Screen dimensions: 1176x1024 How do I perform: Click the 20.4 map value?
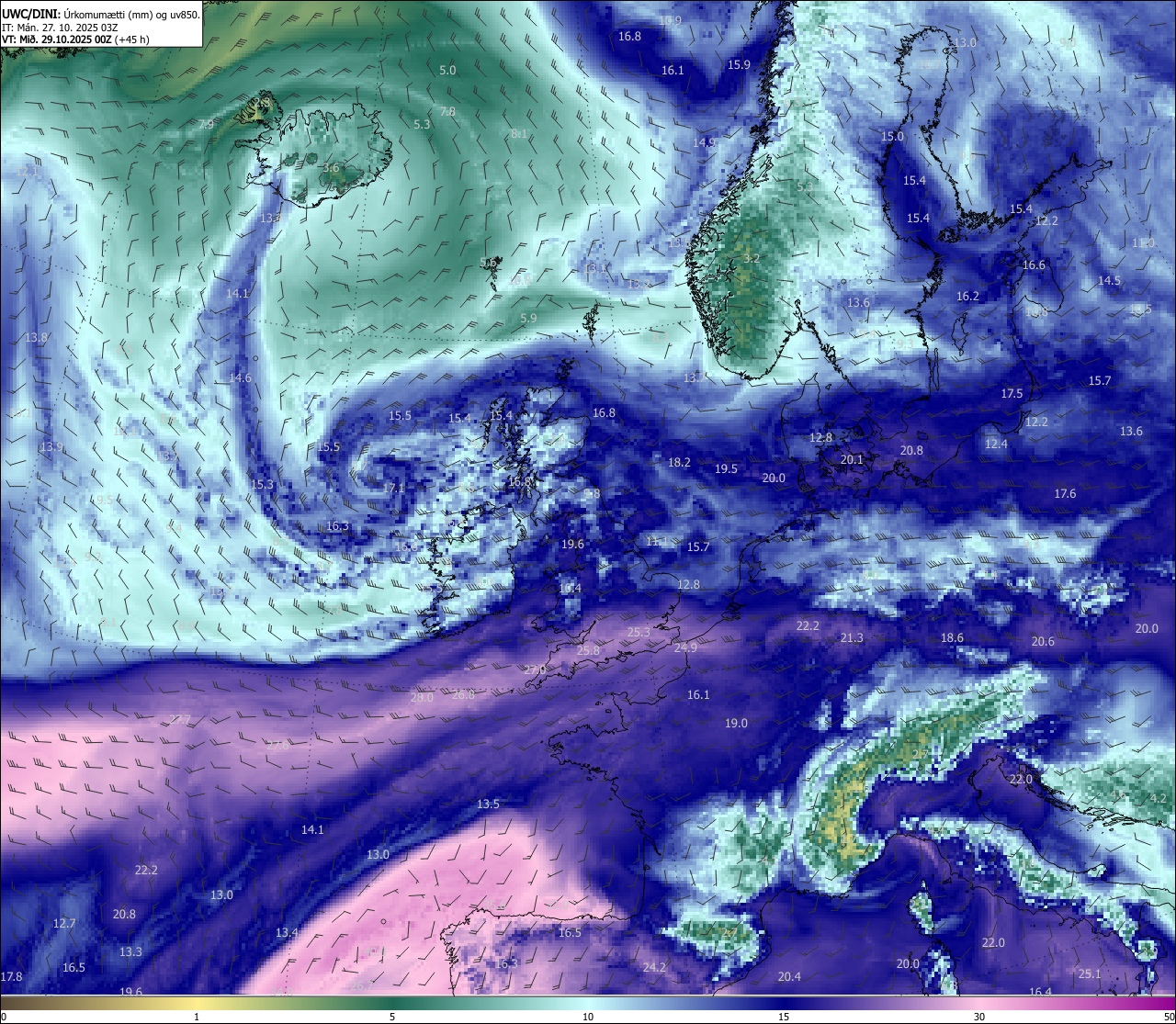point(789,976)
